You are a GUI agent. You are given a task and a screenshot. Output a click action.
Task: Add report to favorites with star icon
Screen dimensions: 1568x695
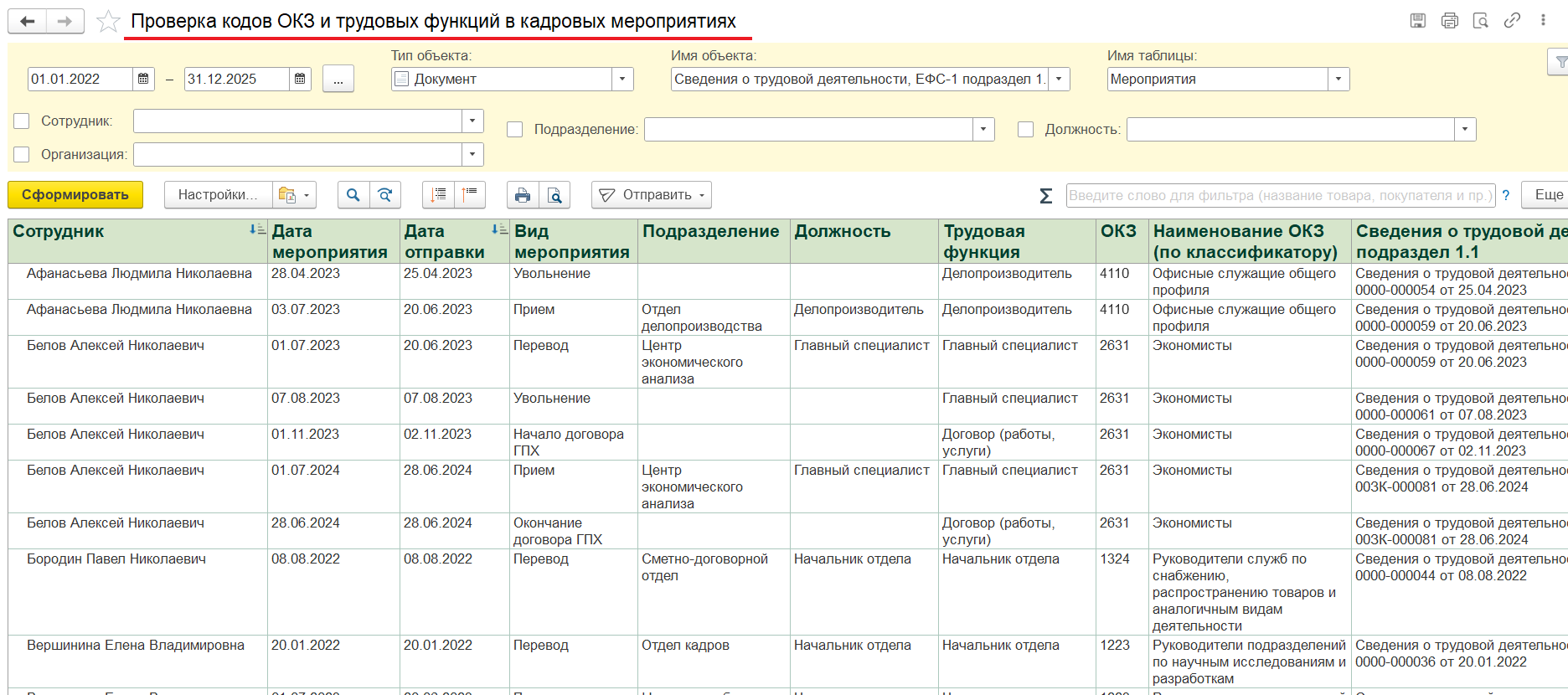click(108, 22)
